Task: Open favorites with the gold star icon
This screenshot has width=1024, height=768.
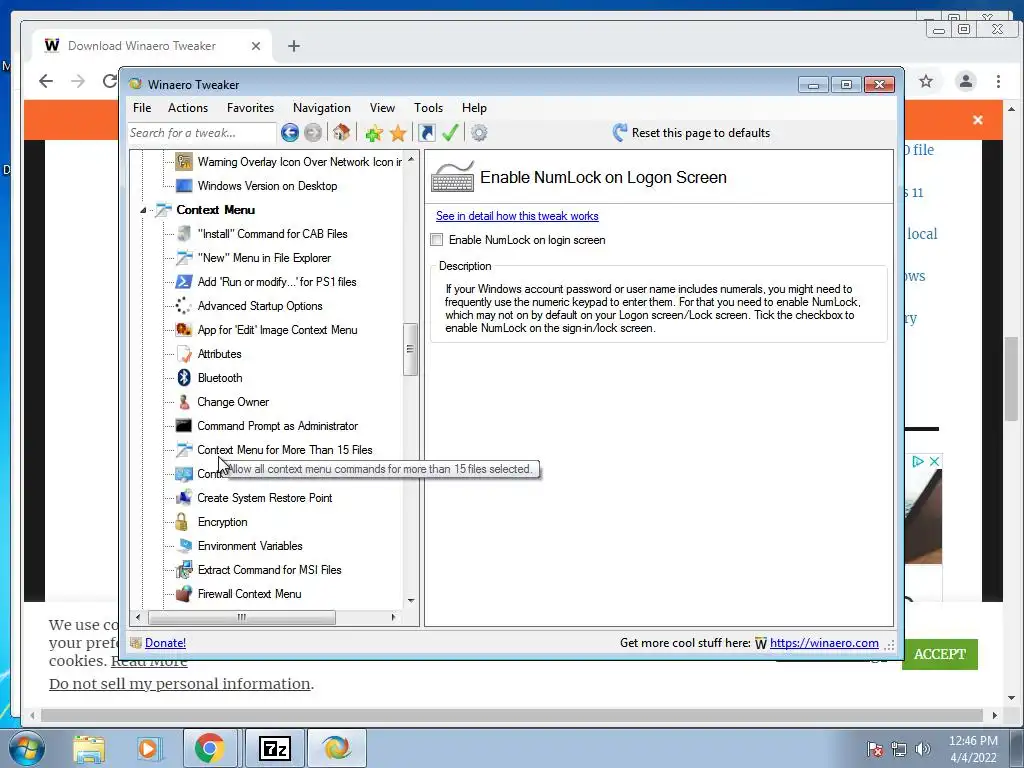Action: click(398, 133)
